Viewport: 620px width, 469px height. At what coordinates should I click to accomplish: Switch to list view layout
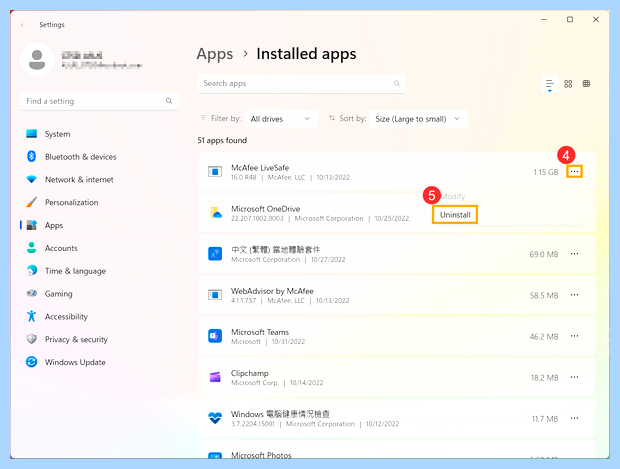(x=550, y=84)
